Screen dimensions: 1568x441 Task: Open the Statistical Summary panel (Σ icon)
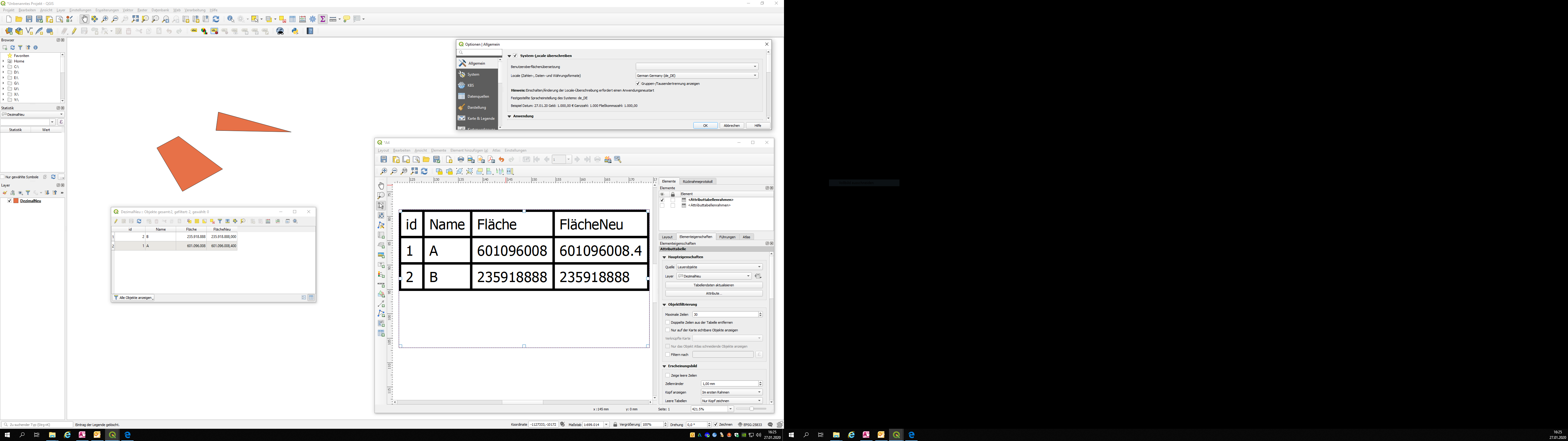pos(323,19)
